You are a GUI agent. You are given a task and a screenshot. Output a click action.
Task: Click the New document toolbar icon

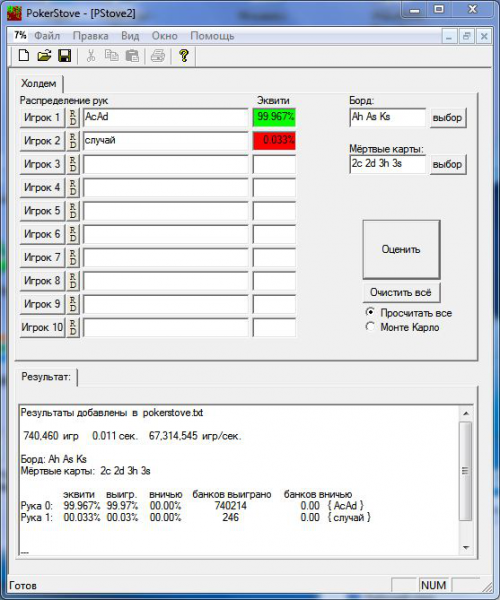coord(24,56)
